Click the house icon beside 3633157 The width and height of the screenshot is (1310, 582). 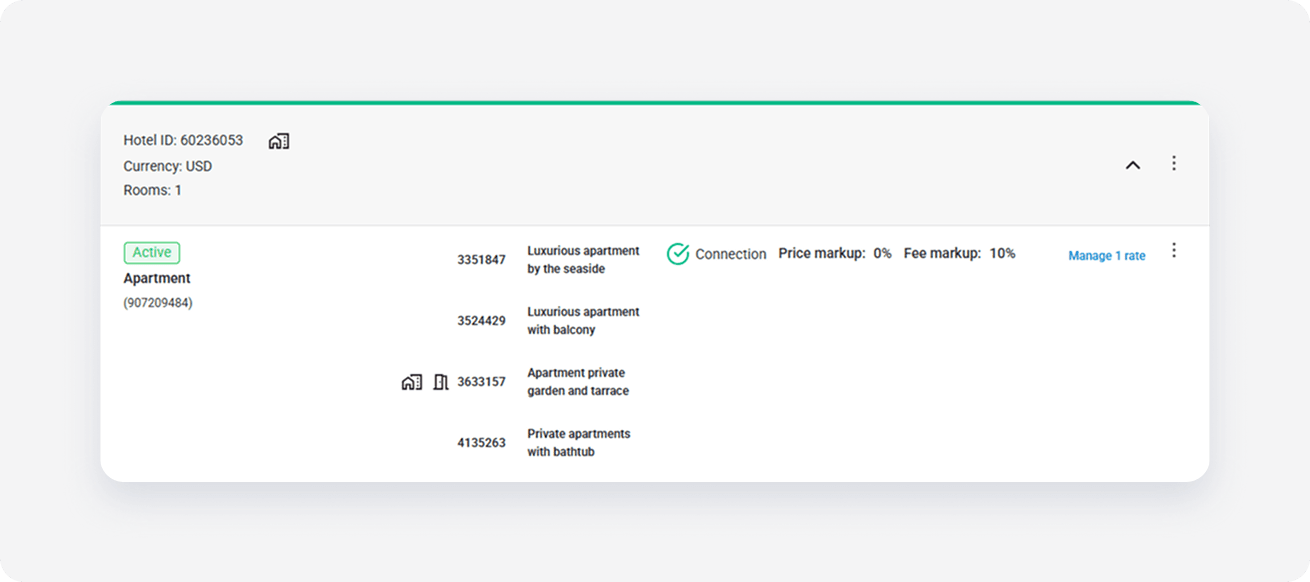[x=412, y=382]
